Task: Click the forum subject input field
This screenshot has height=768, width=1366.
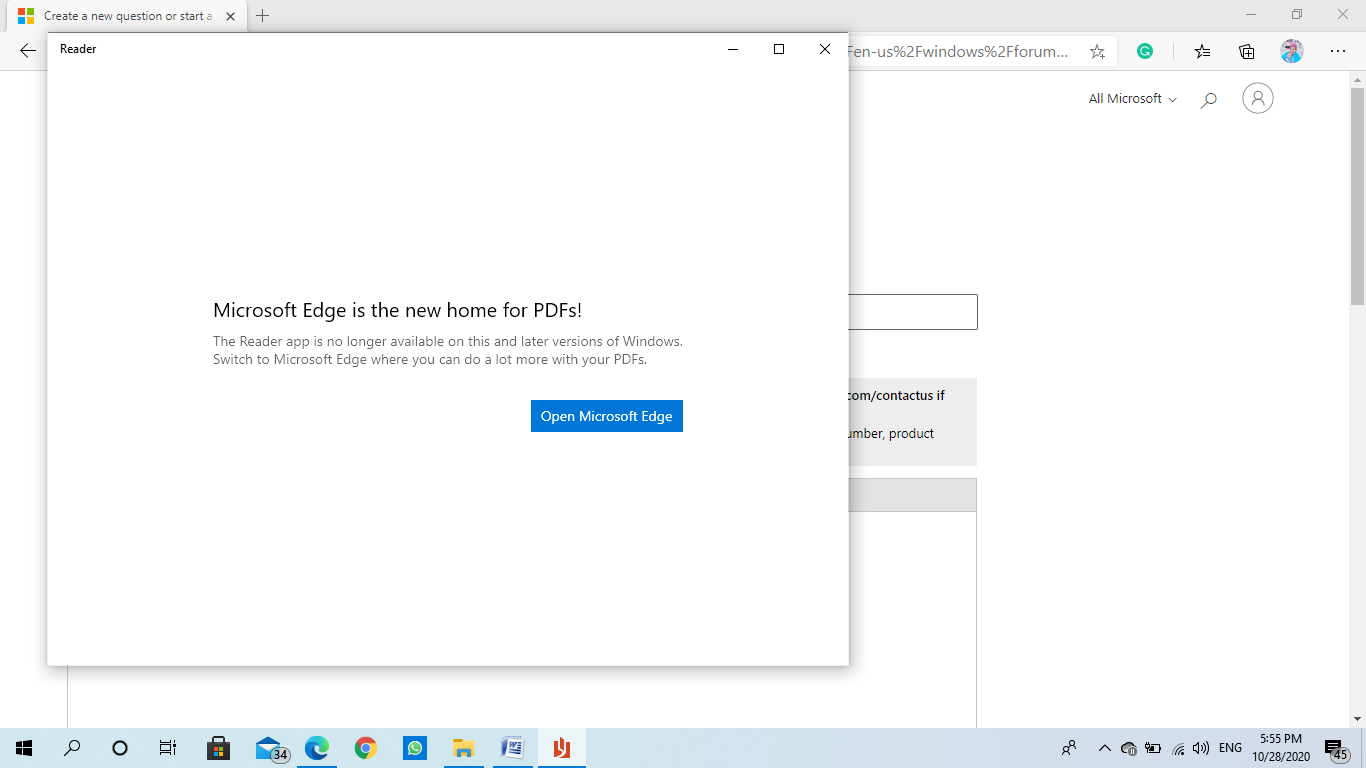Action: pos(912,312)
